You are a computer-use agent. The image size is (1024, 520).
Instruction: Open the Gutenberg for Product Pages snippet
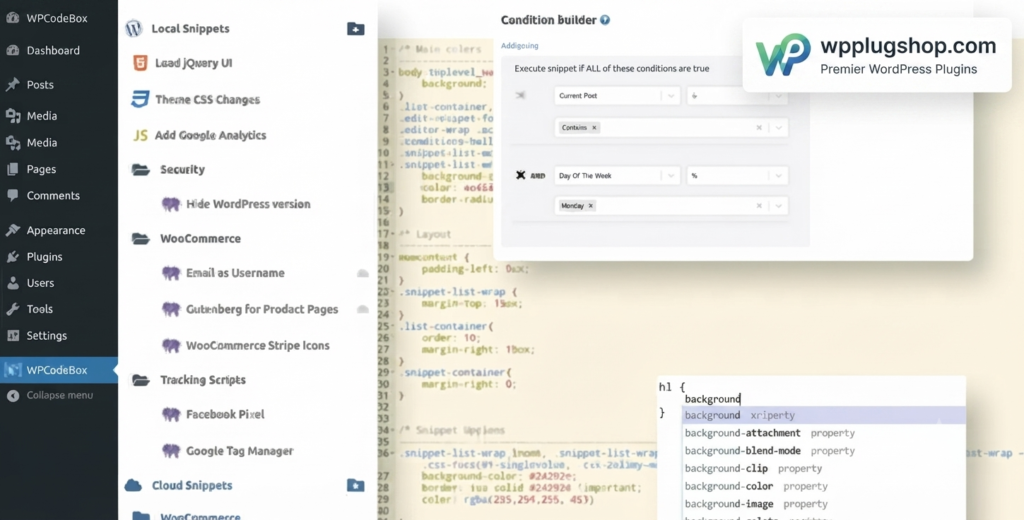click(262, 309)
